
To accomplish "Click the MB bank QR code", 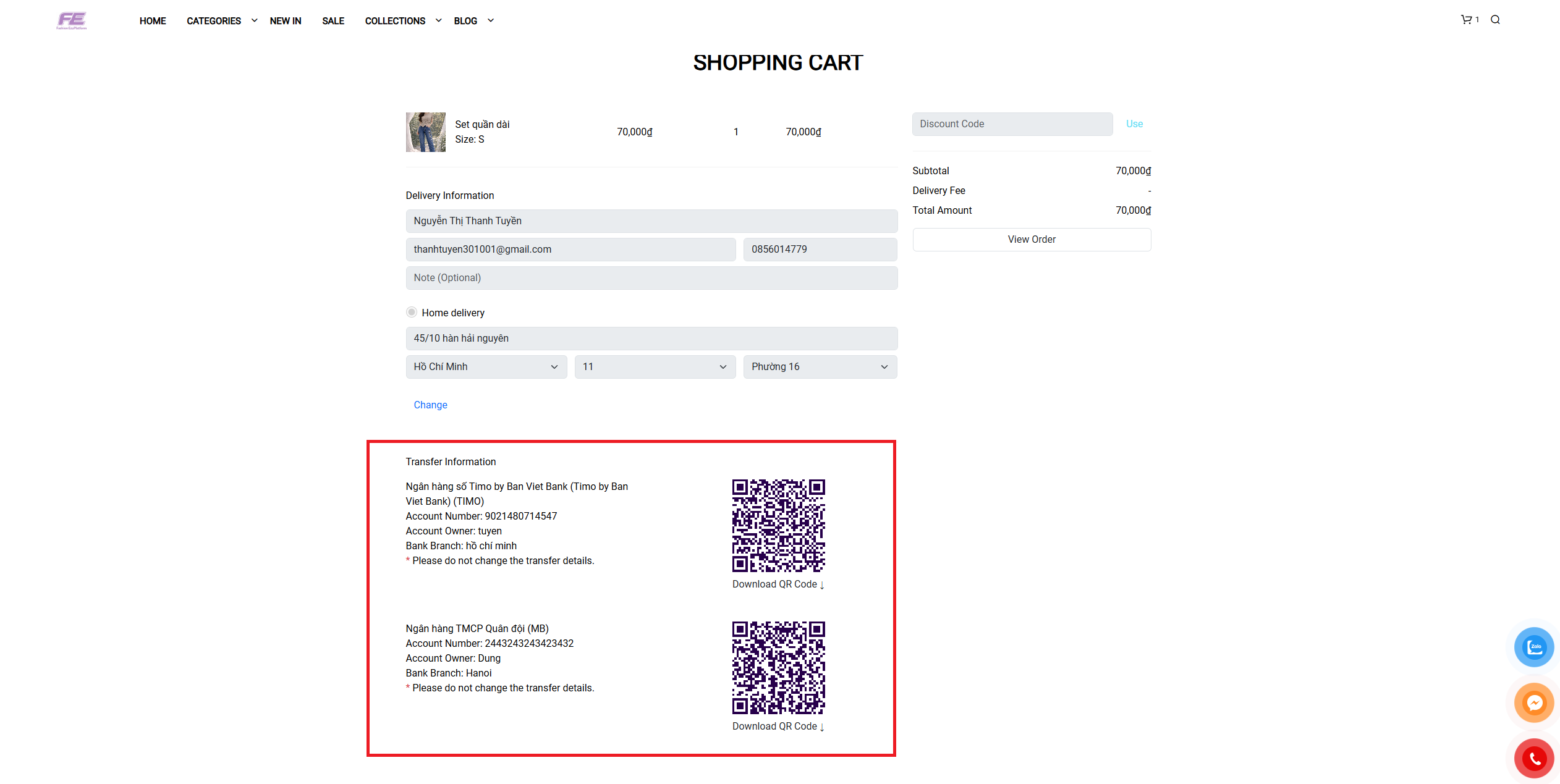I will [x=778, y=667].
